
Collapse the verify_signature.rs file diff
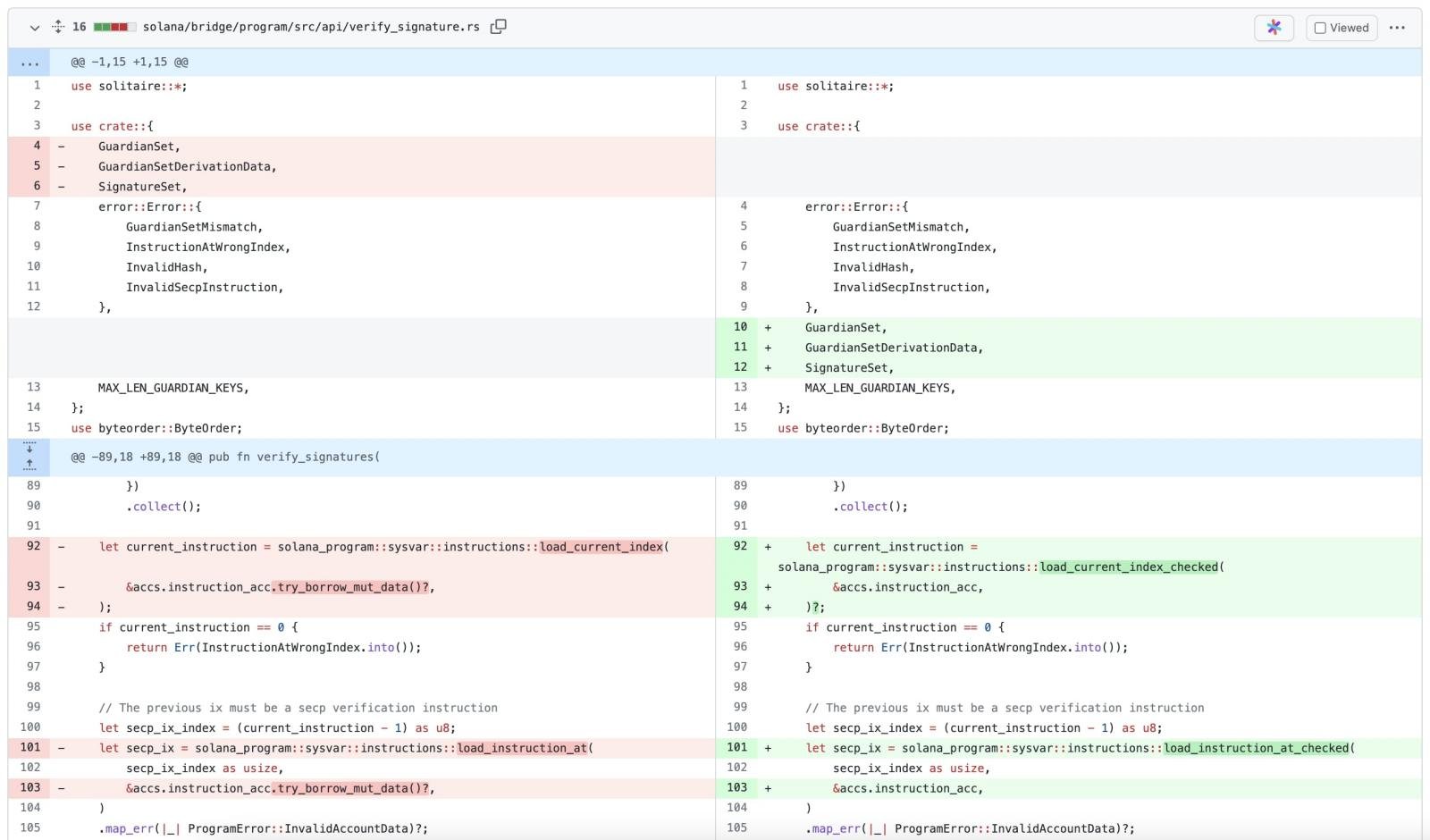35,28
